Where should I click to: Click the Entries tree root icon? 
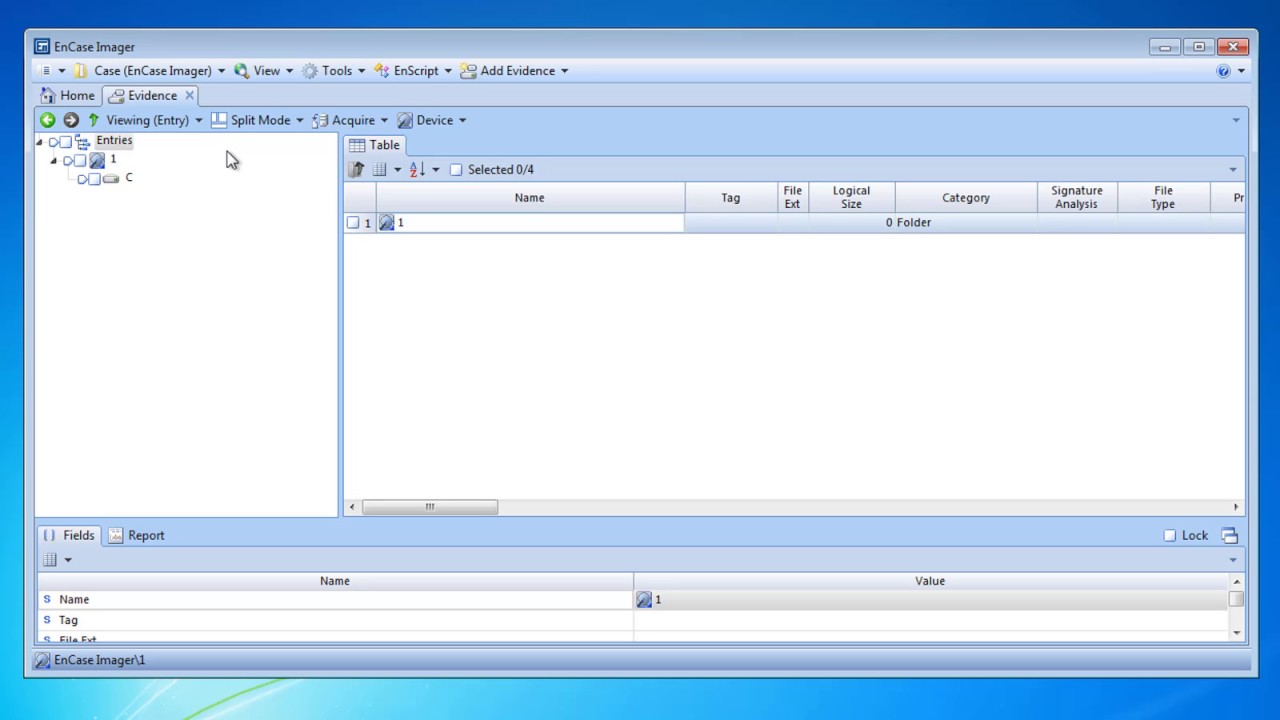click(83, 142)
